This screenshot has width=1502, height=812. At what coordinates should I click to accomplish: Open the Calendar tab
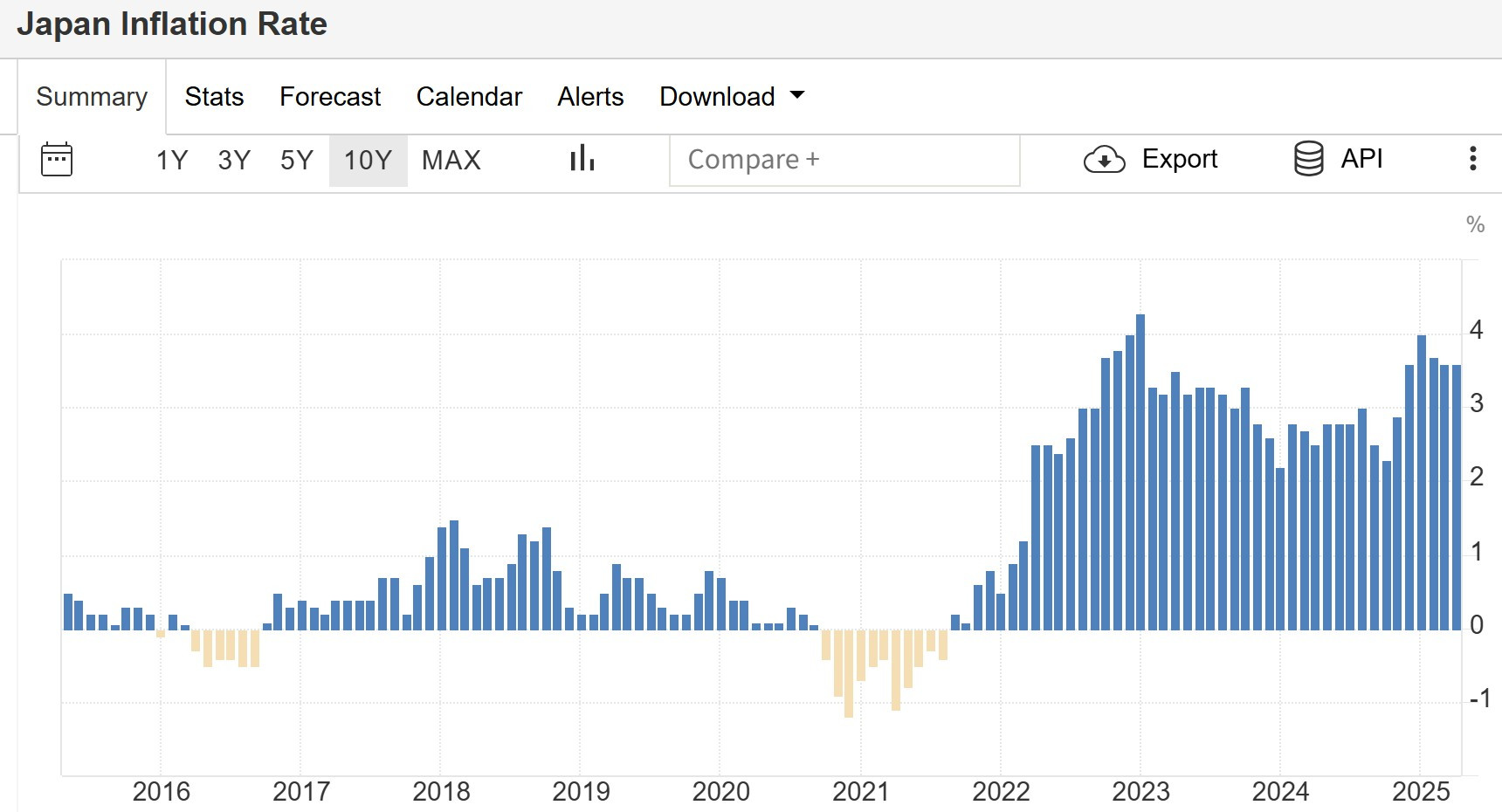point(469,96)
